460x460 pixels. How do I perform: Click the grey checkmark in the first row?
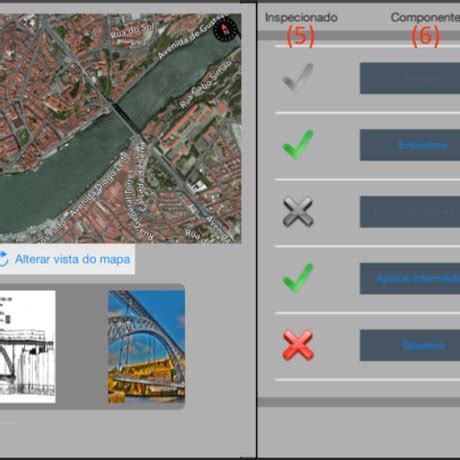(x=298, y=78)
